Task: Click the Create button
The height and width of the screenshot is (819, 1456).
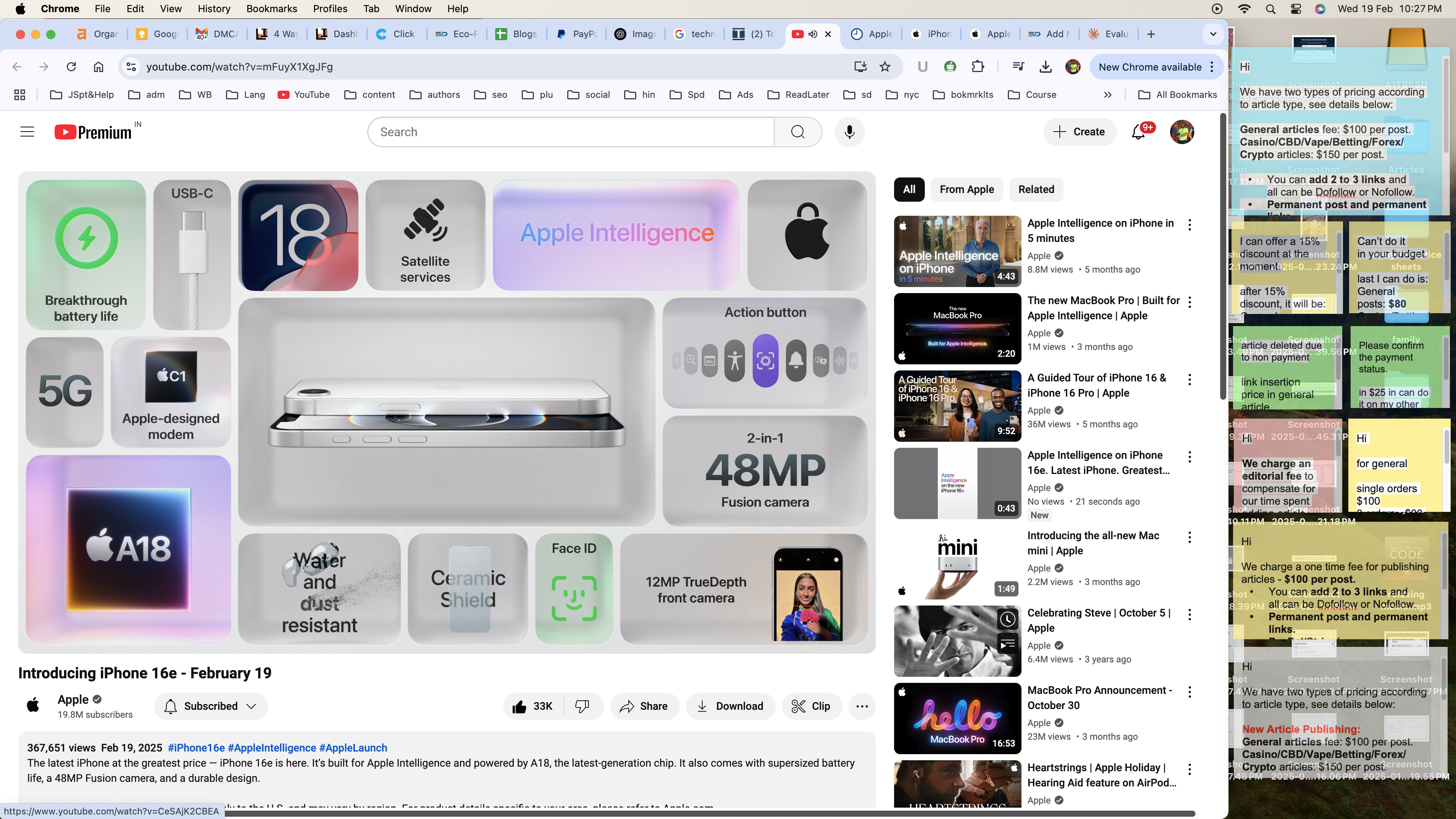Action: (1079, 132)
